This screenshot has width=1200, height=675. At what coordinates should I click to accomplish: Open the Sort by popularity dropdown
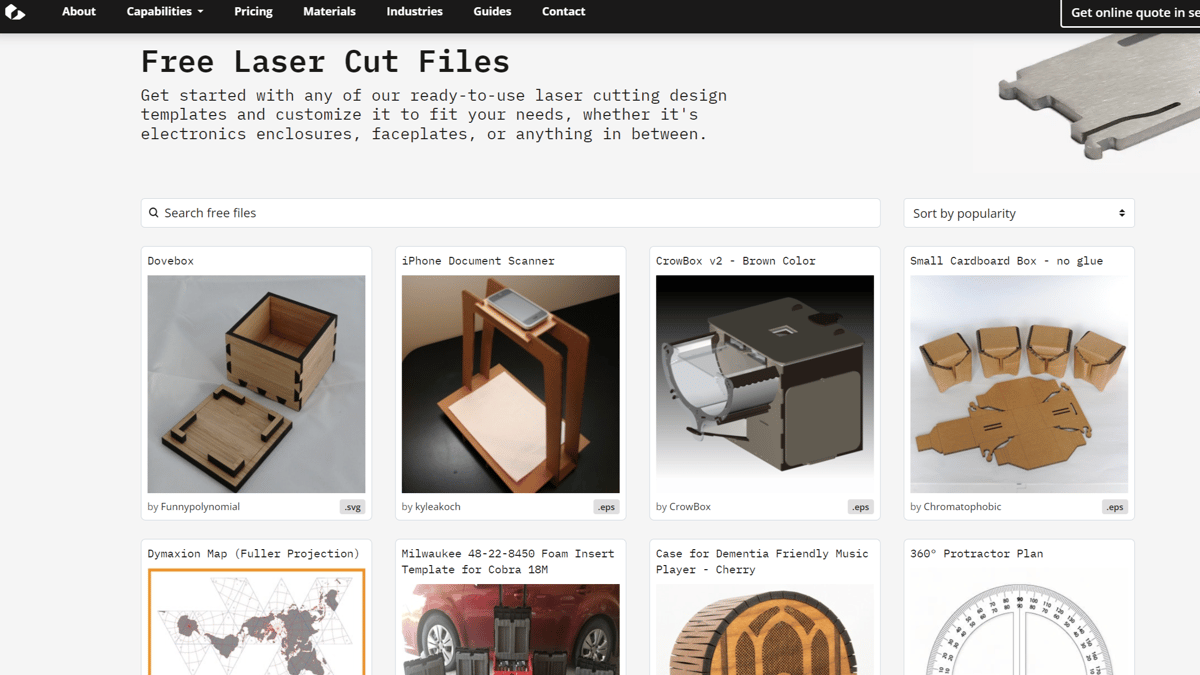point(1019,213)
